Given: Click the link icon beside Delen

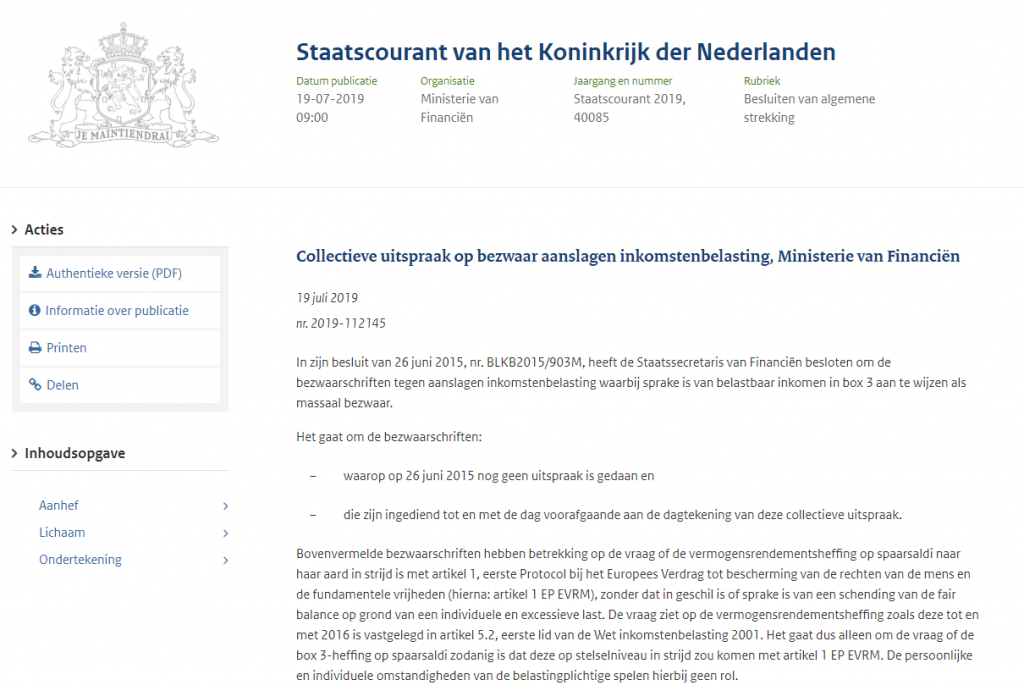Looking at the screenshot, I should 35,385.
